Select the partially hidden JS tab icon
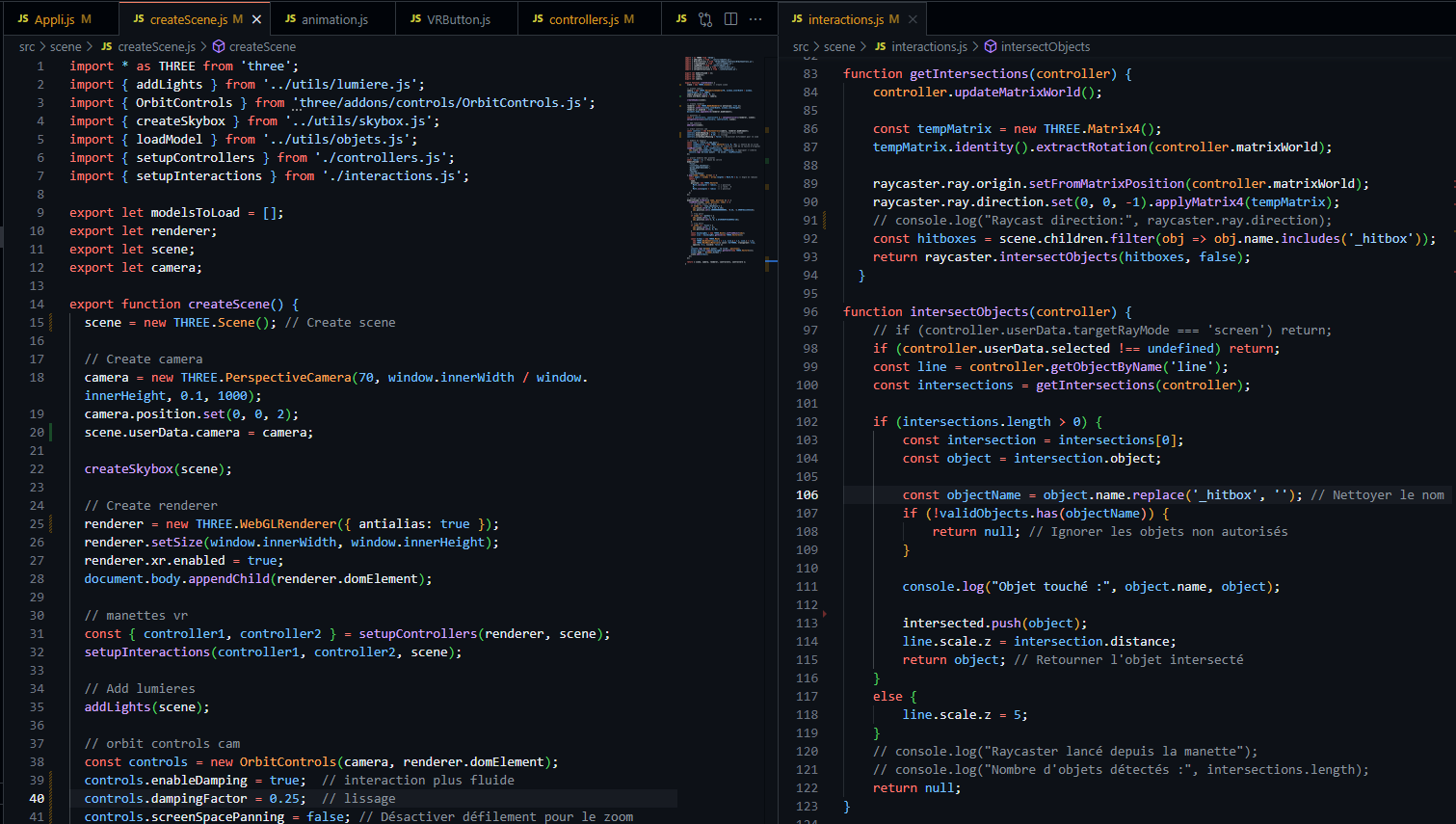 [x=681, y=19]
